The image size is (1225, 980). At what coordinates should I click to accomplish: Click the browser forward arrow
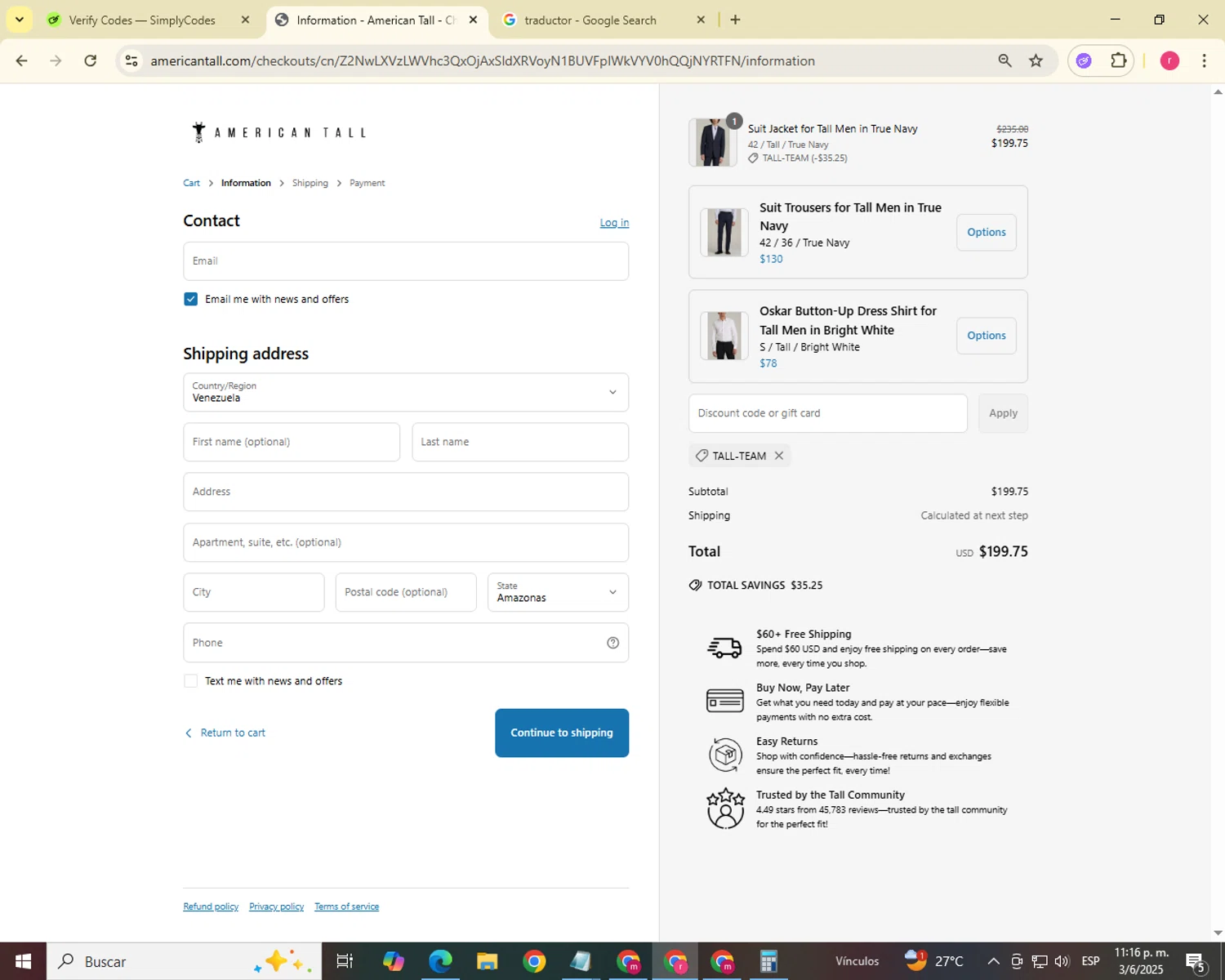[x=56, y=60]
